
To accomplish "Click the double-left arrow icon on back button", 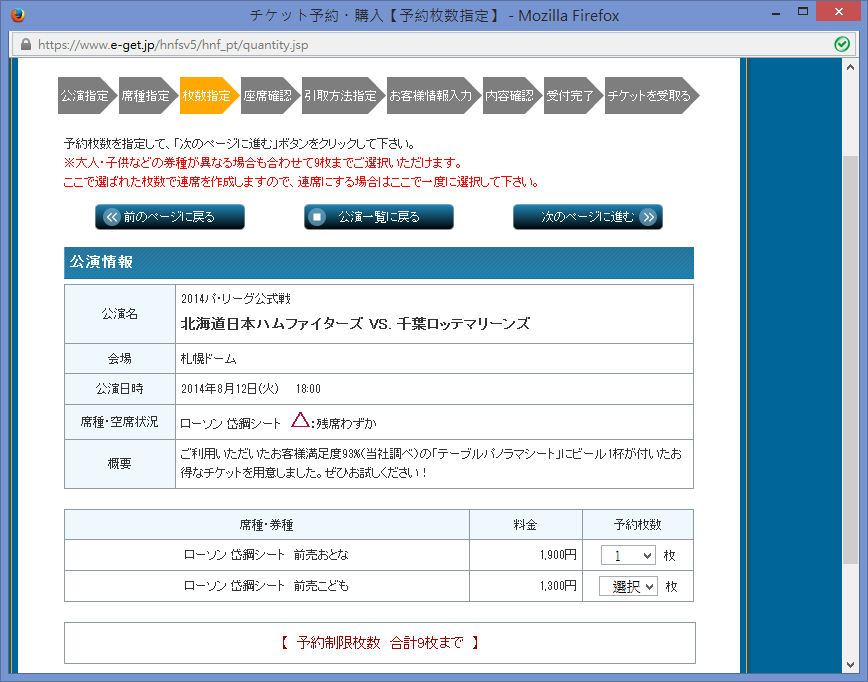I will point(112,217).
